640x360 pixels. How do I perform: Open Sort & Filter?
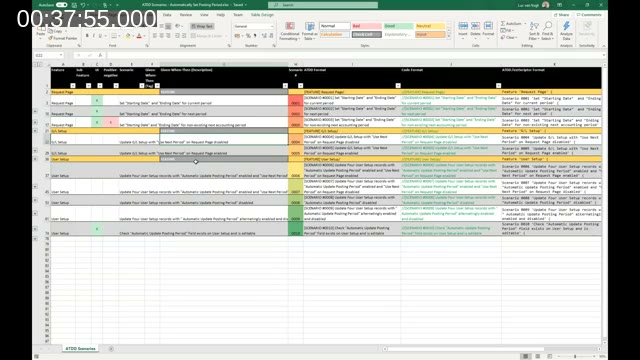click(x=534, y=31)
